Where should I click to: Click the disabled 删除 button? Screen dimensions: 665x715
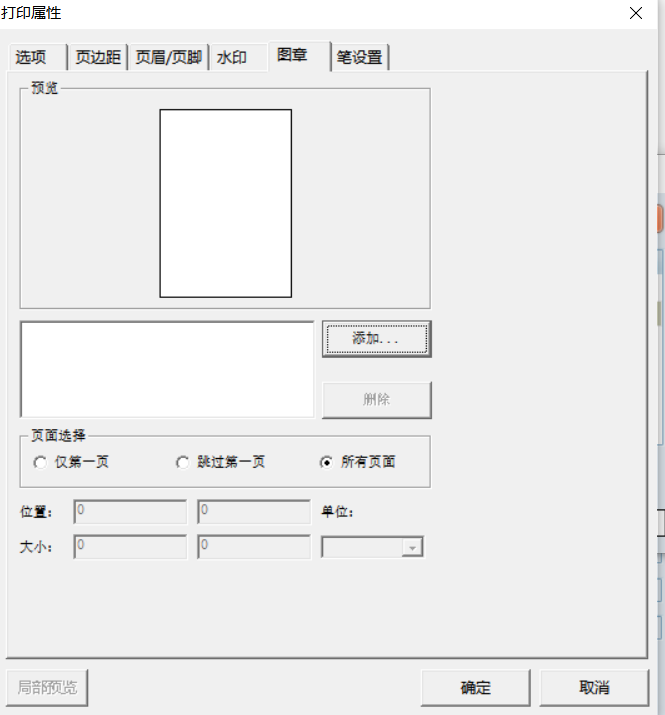[x=376, y=400]
